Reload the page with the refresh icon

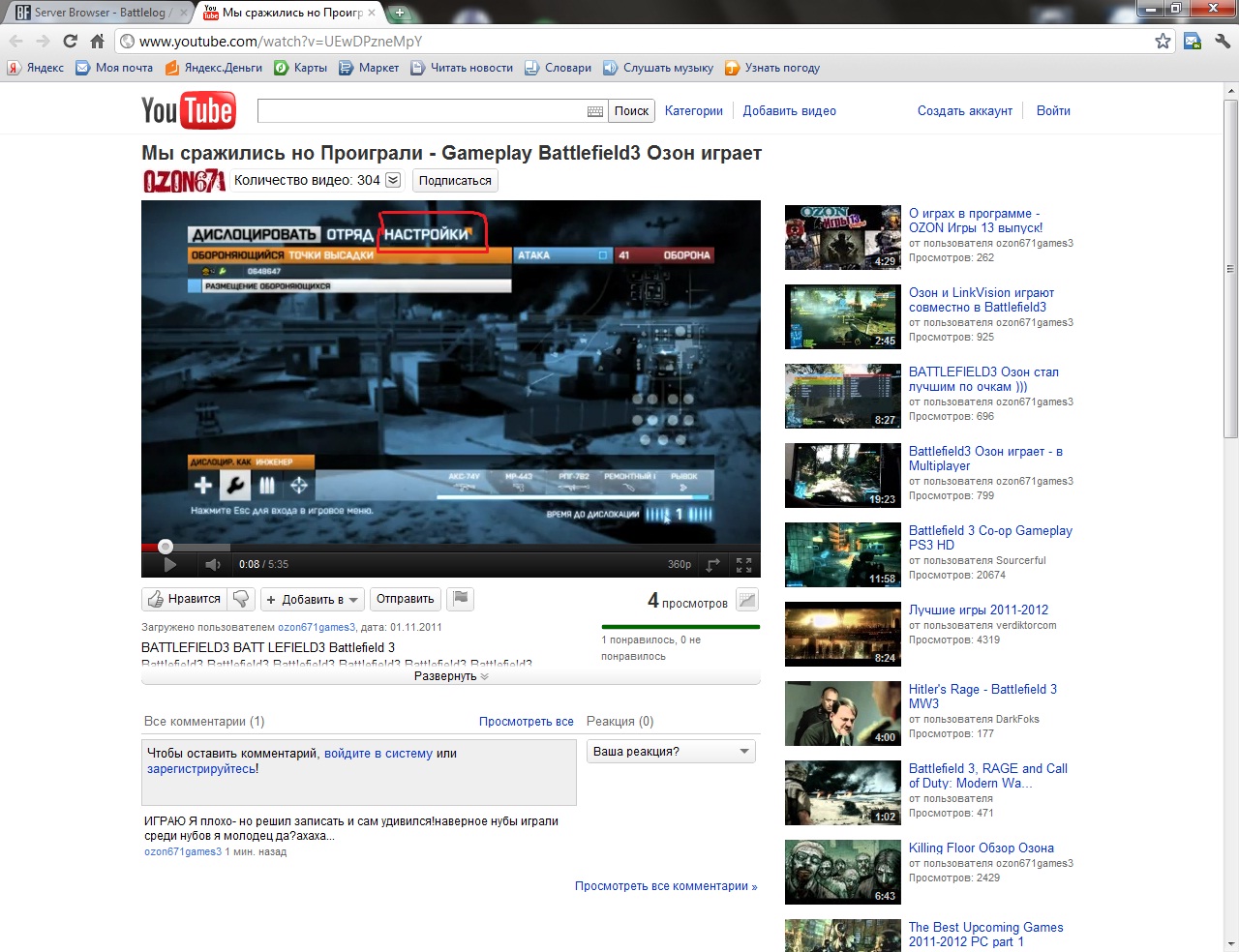[x=70, y=41]
